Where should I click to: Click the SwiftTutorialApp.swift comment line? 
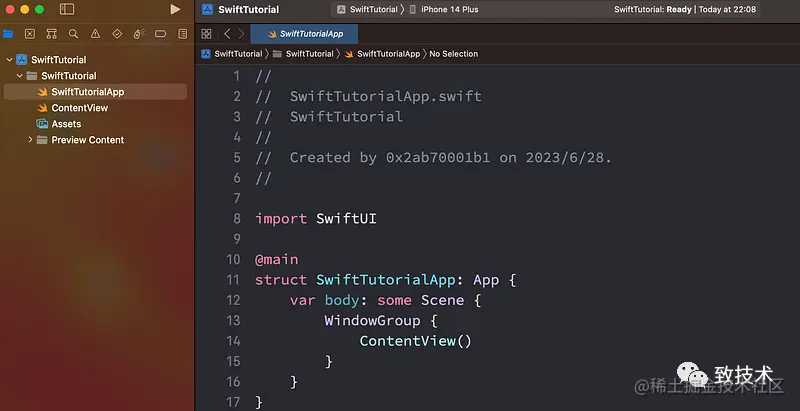coord(368,96)
